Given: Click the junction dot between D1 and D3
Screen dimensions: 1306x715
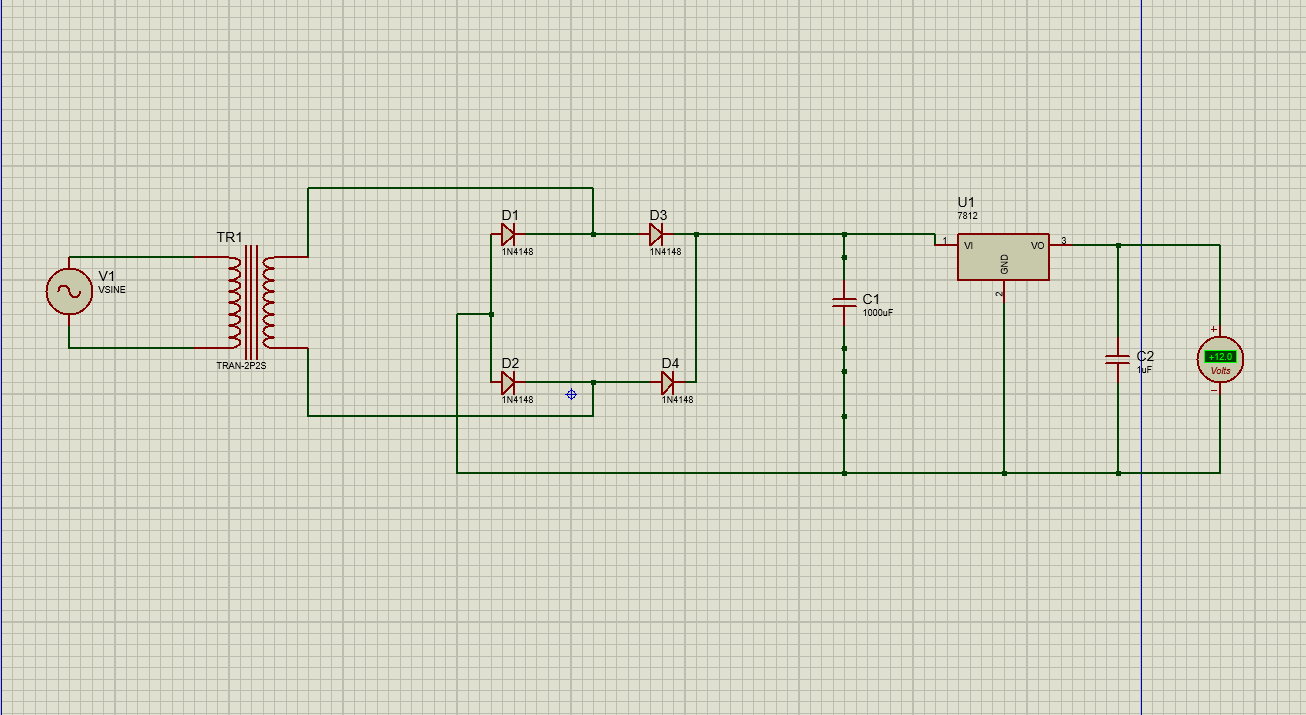Looking at the screenshot, I should [x=594, y=235].
